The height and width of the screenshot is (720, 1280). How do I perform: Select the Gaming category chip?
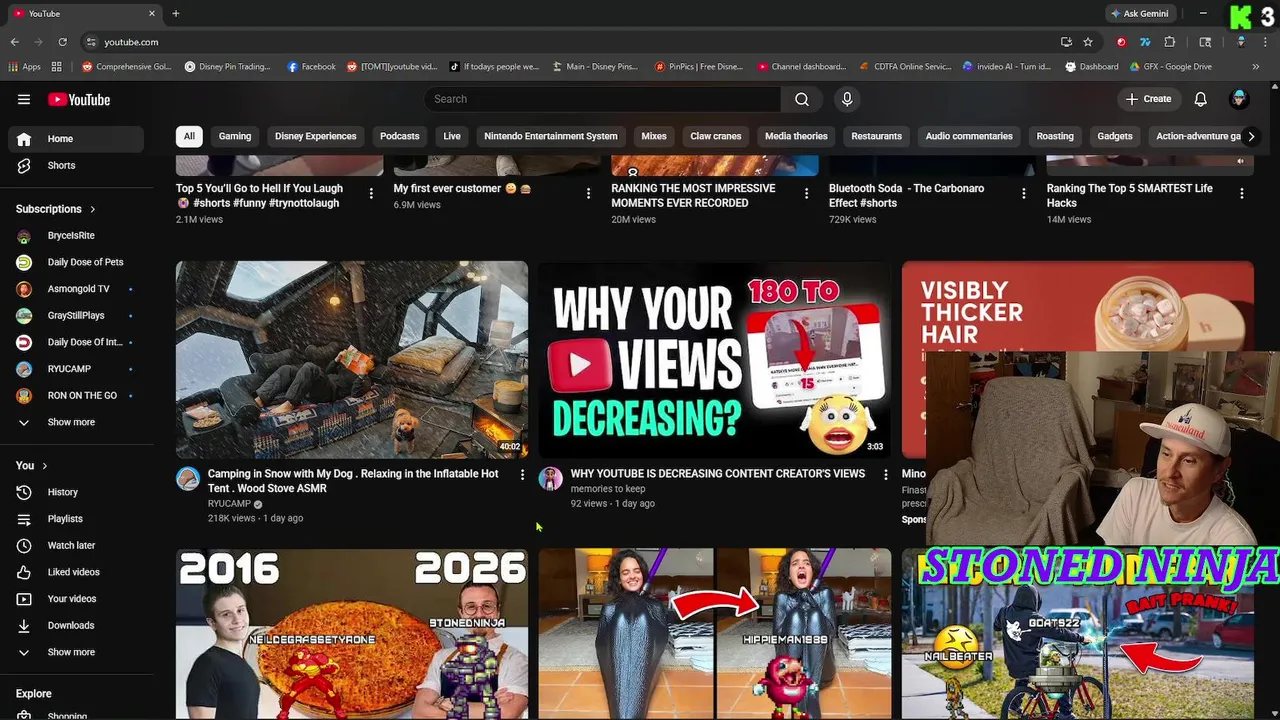click(x=235, y=136)
